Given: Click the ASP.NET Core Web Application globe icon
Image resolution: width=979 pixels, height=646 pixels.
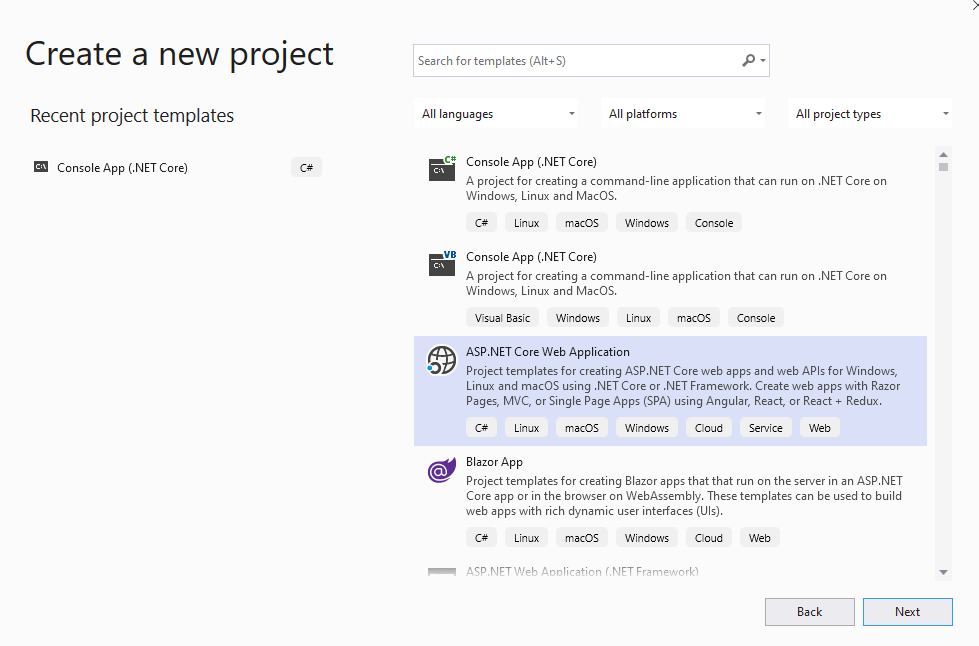Looking at the screenshot, I should pyautogui.click(x=442, y=360).
